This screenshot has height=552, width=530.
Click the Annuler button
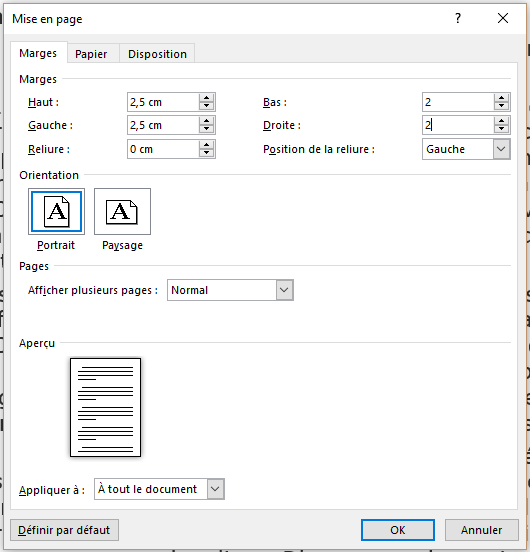pos(481,530)
